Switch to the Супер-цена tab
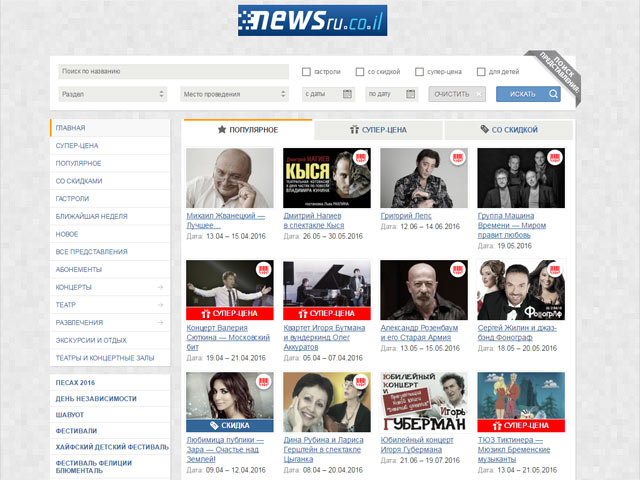640x480 pixels. [378, 130]
